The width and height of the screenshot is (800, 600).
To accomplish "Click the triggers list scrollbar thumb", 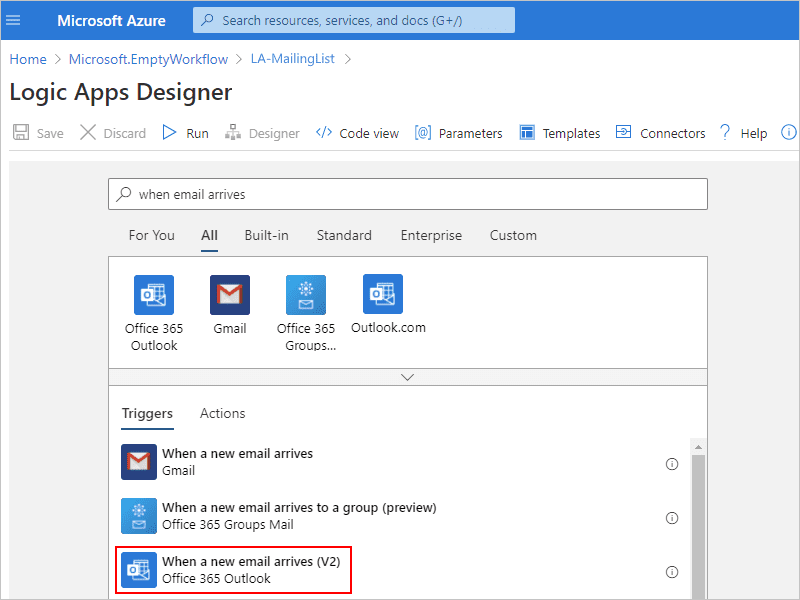I will click(x=698, y=527).
